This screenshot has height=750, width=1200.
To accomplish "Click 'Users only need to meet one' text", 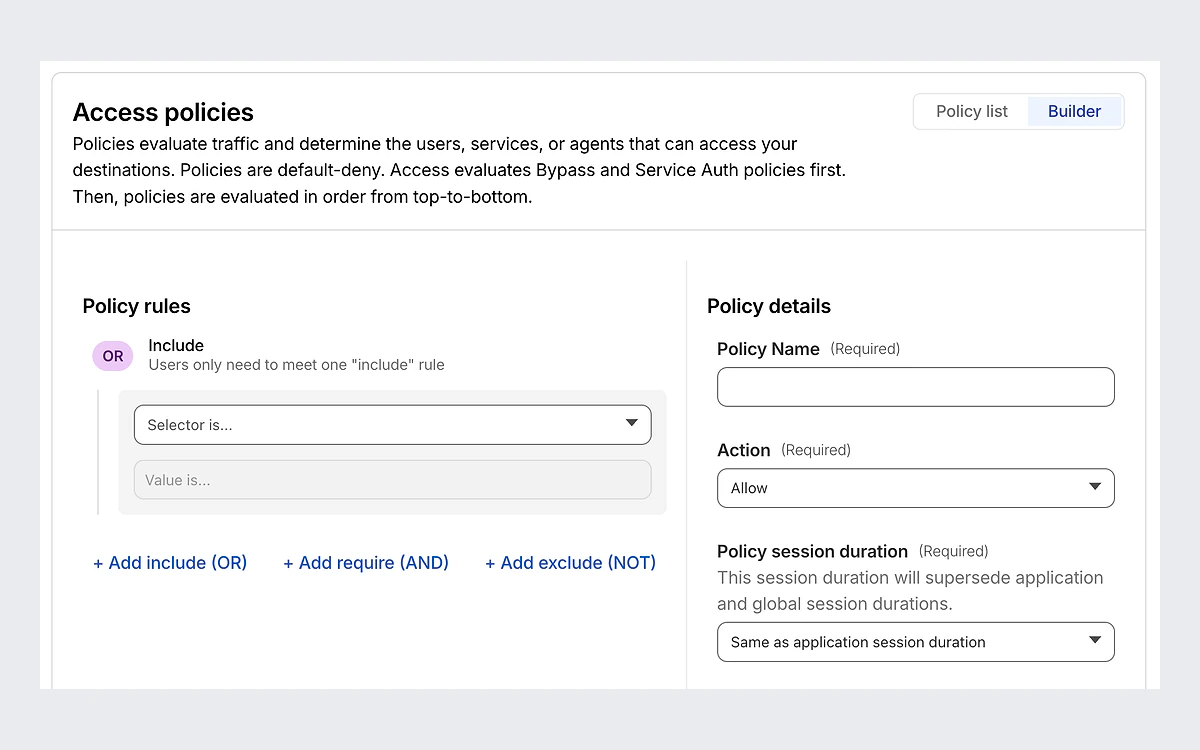I will coord(296,365).
